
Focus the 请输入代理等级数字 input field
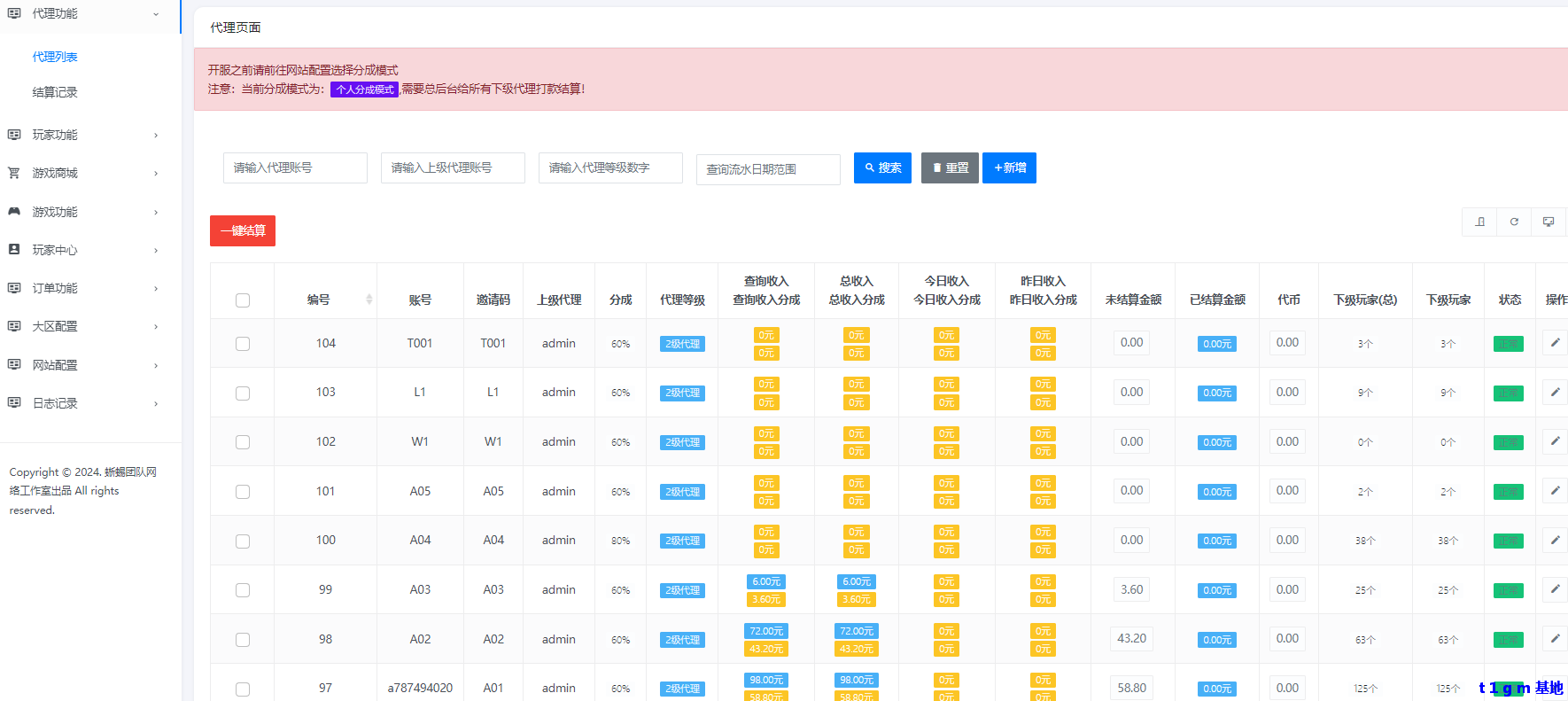coord(610,167)
